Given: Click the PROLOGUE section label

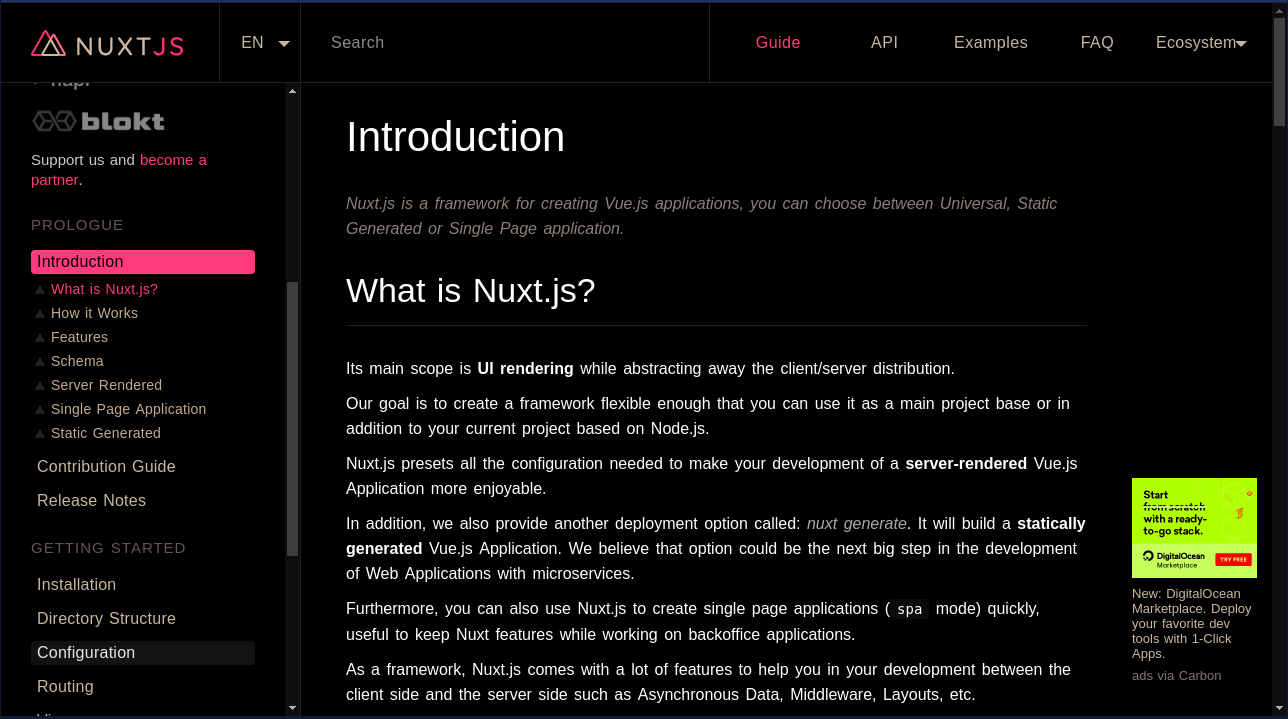Looking at the screenshot, I should 77,225.
